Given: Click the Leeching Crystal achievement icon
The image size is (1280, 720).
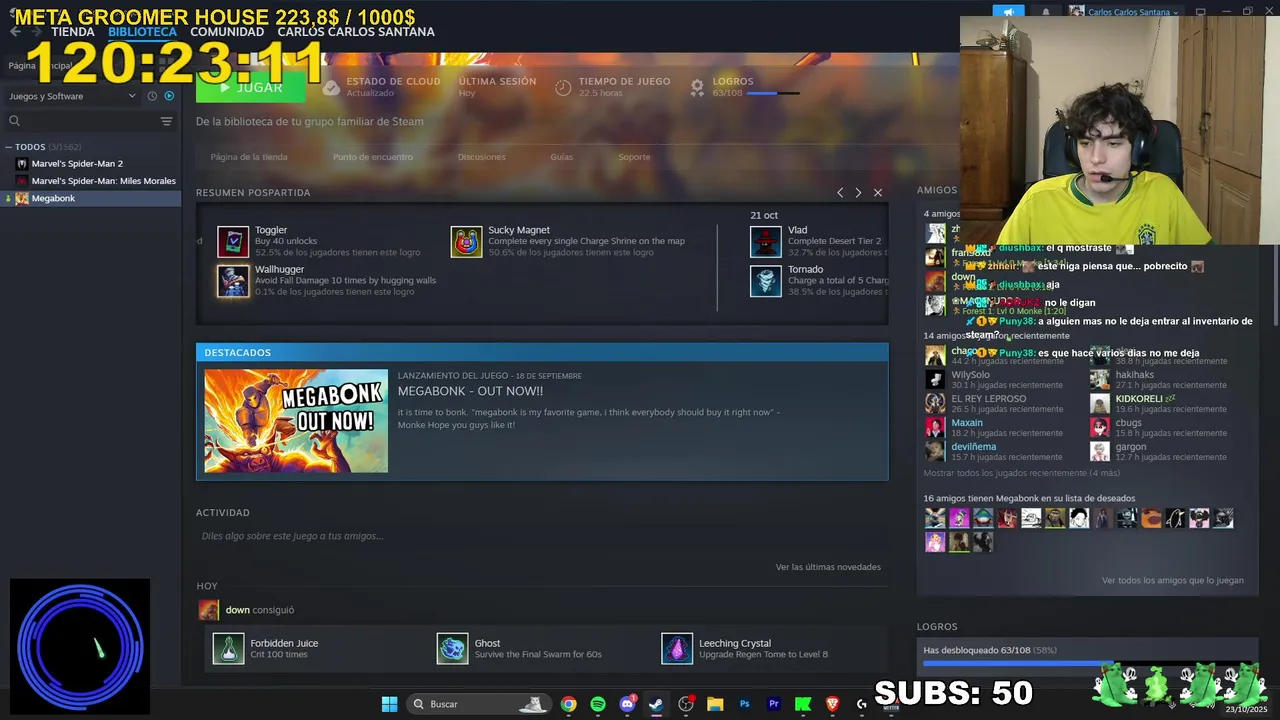Looking at the screenshot, I should point(677,648).
